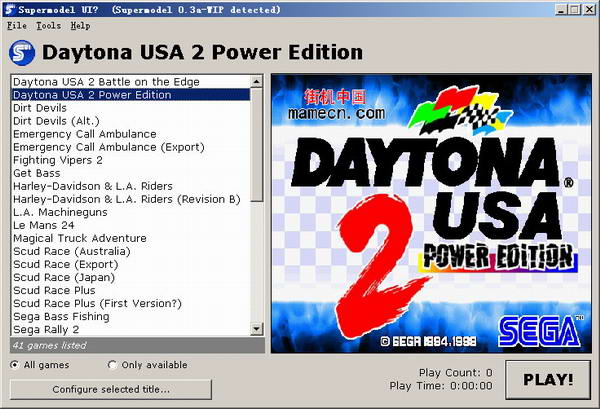Select the Le Mans 24 entry
The image size is (600, 409).
(x=131, y=225)
